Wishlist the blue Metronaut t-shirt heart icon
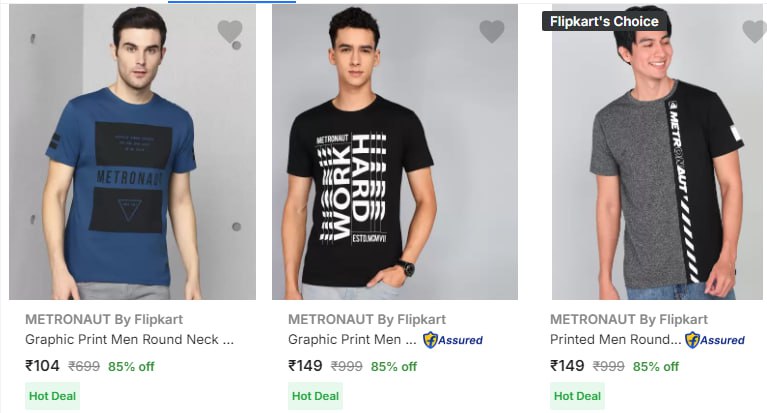Image resolution: width=767 pixels, height=413 pixels. point(230,32)
